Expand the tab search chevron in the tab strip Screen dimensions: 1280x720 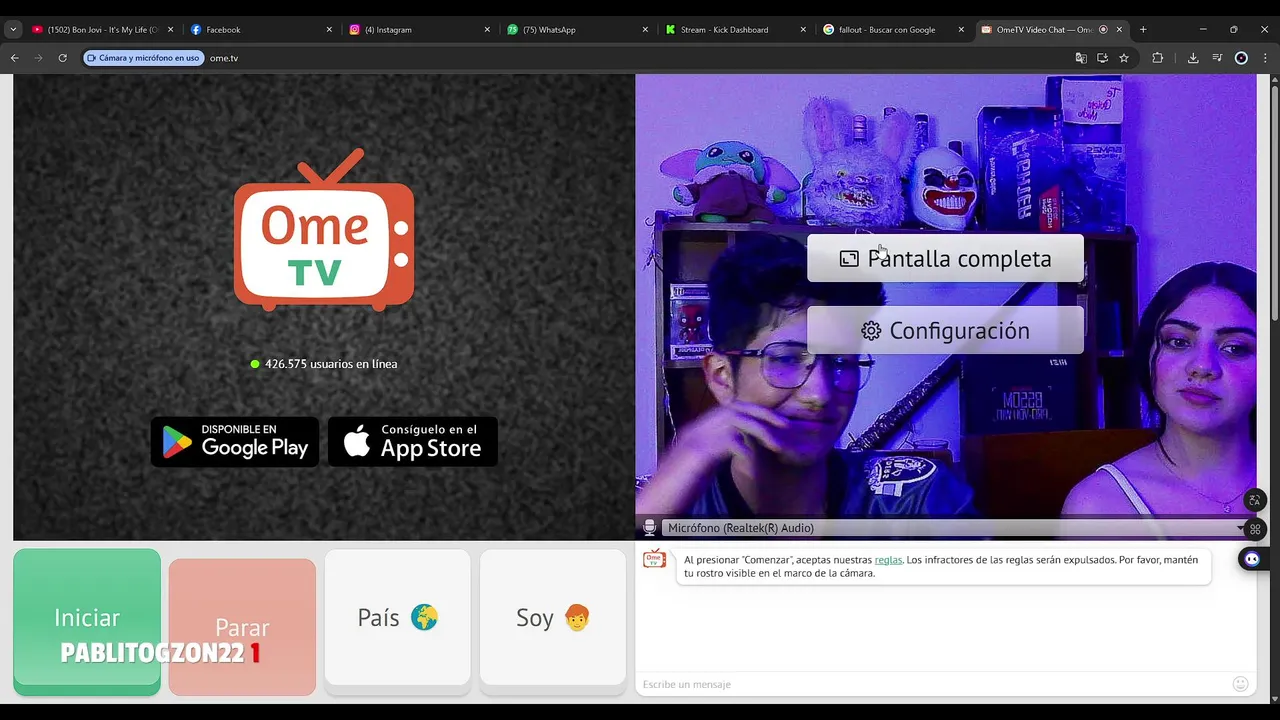[13, 30]
